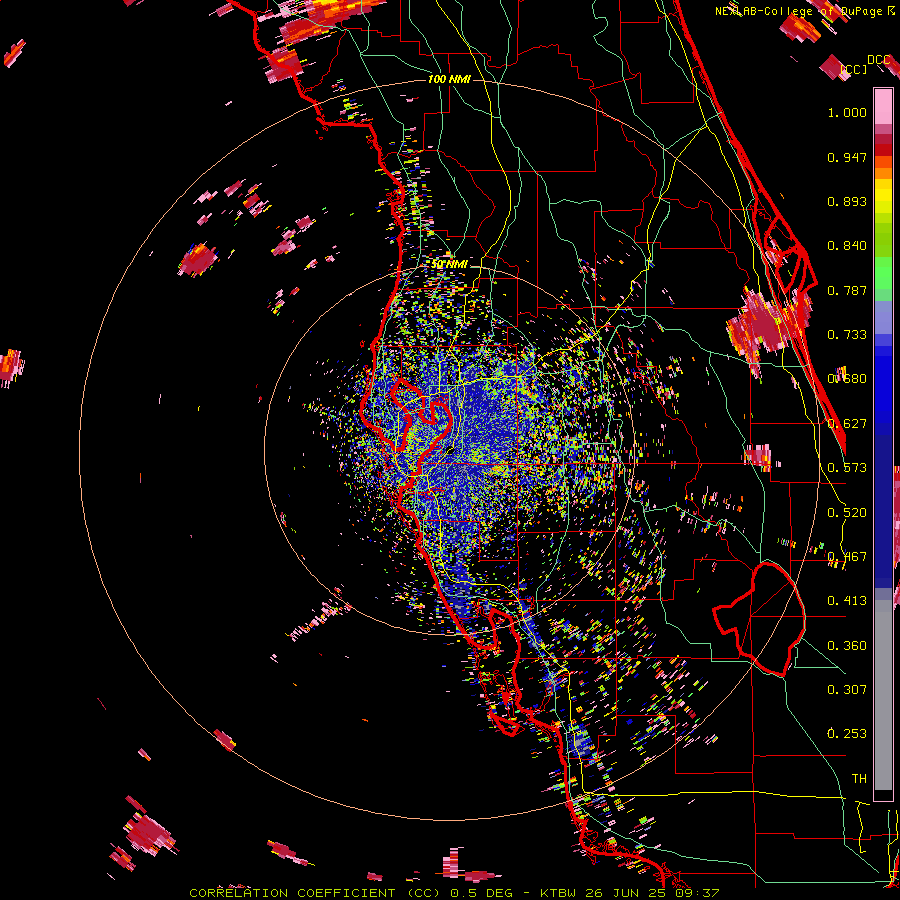The width and height of the screenshot is (900, 900).
Task: Click the DCC label above color bar
Action: (x=878, y=60)
